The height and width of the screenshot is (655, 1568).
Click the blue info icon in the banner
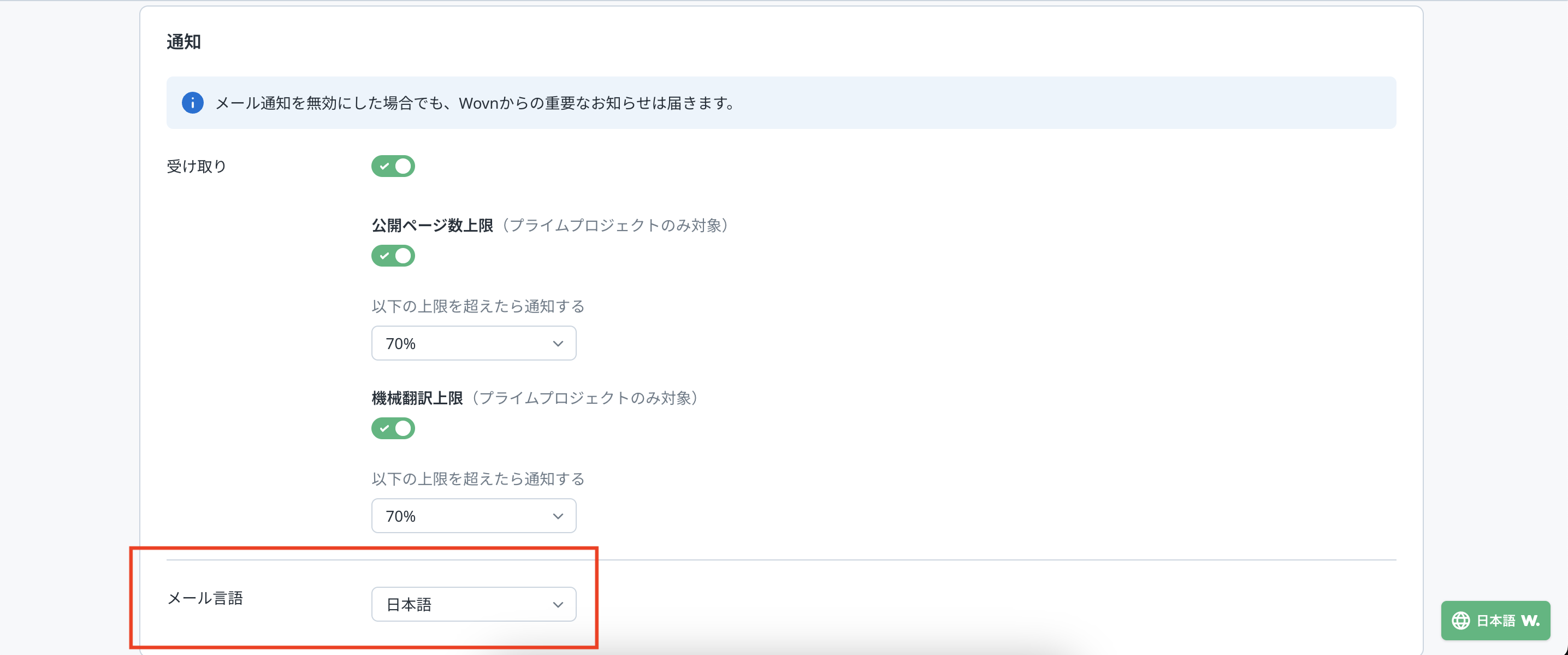[192, 103]
